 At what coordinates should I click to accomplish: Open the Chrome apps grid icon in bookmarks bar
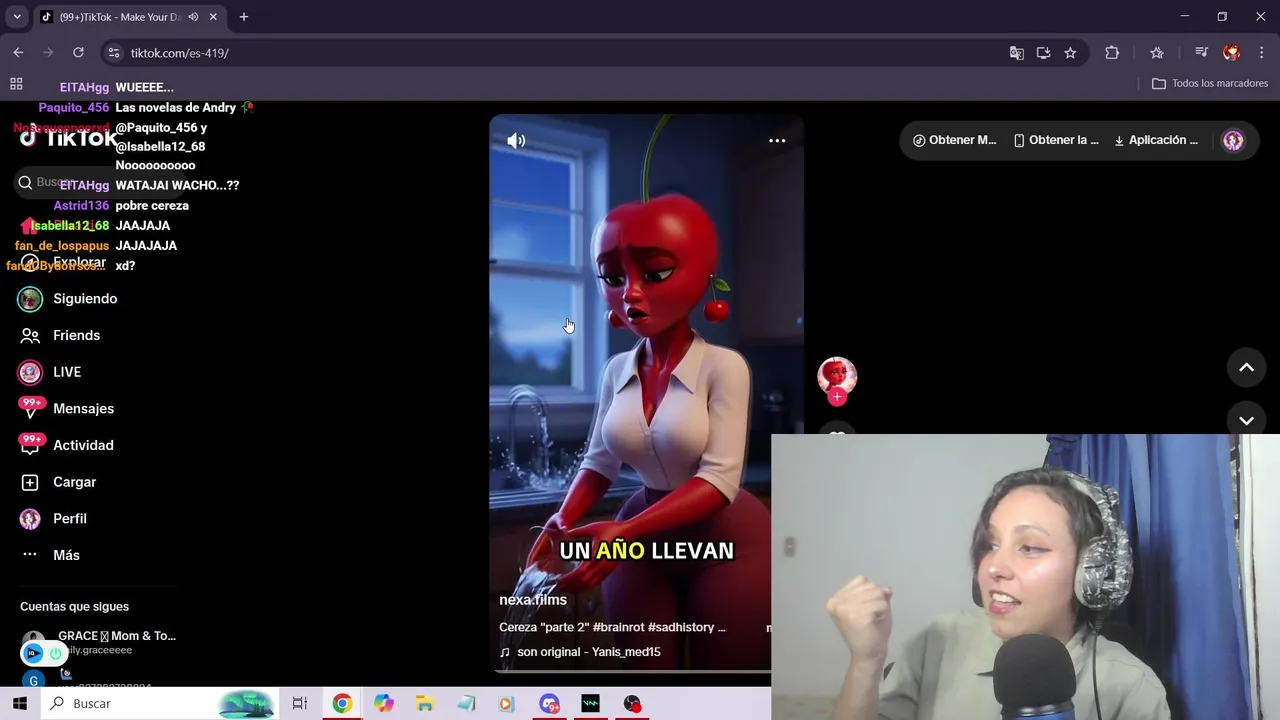click(16, 84)
